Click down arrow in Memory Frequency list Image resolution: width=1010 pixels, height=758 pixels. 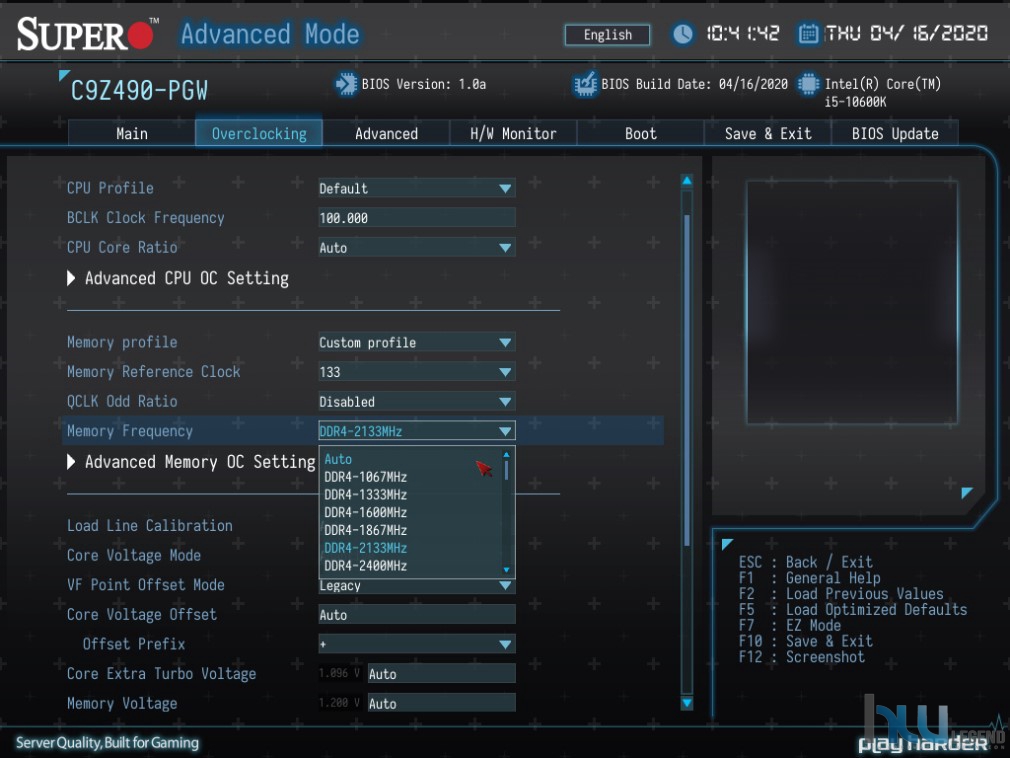[x=506, y=569]
